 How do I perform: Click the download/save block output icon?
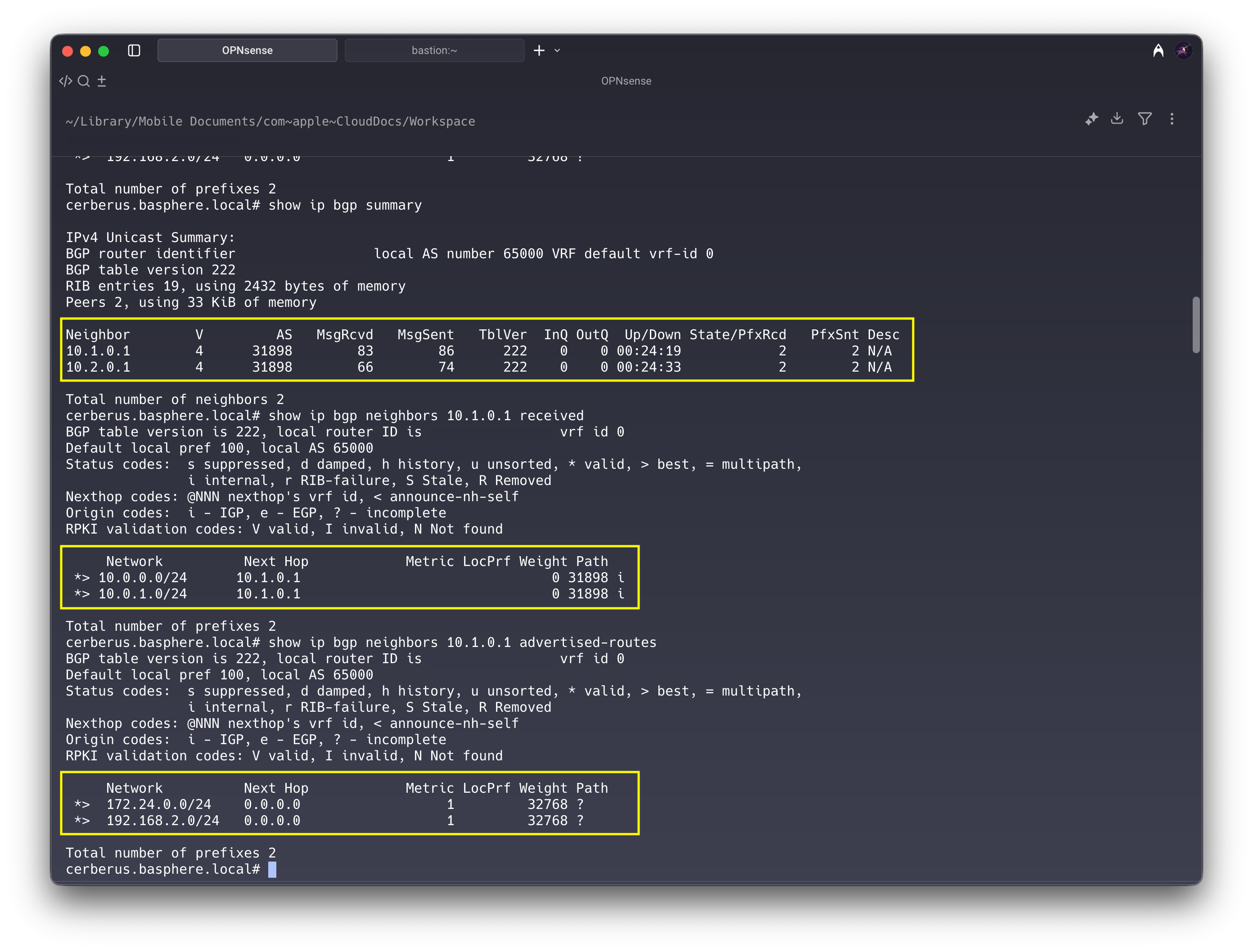[x=1117, y=118]
